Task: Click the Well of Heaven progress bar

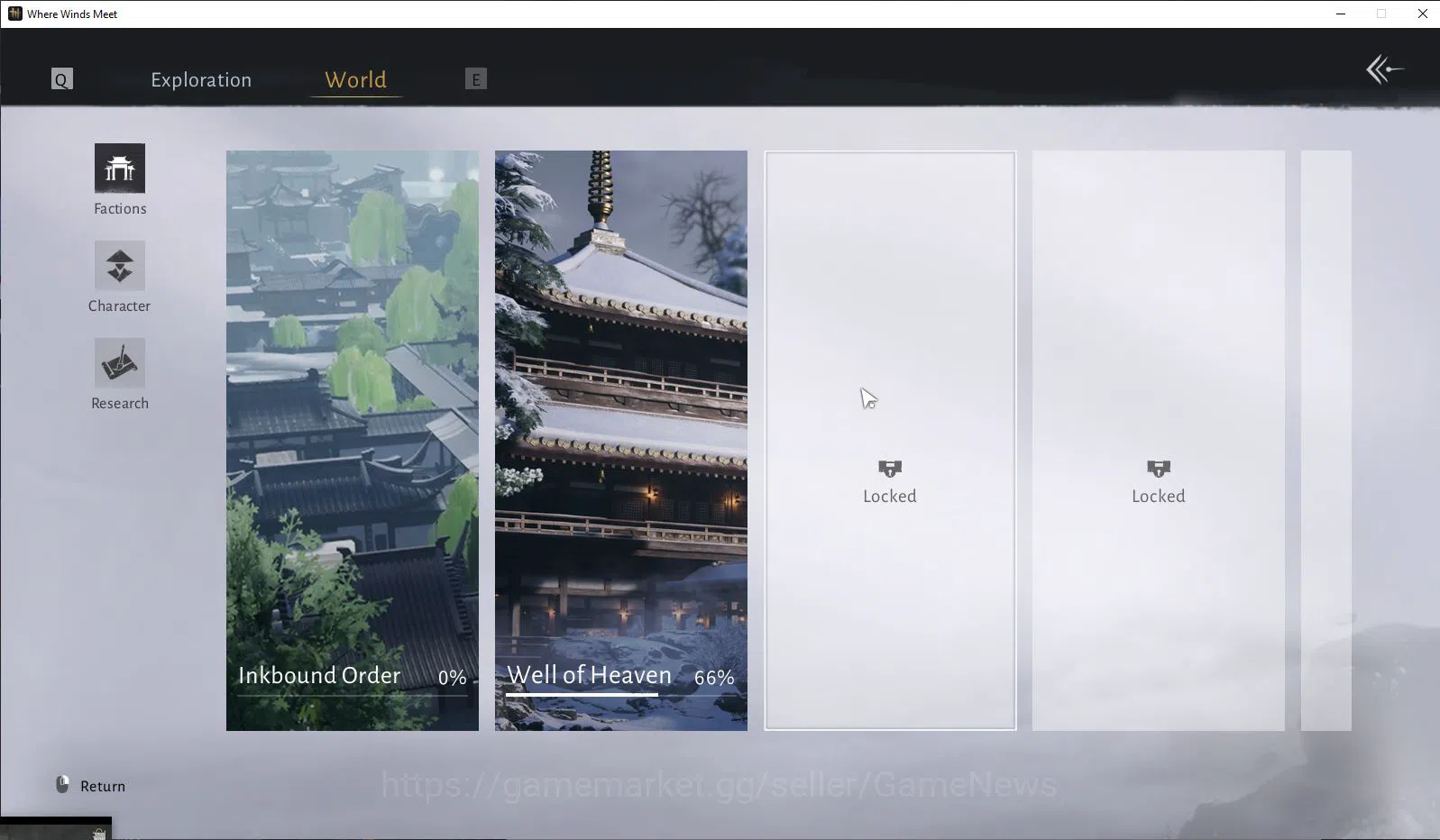Action: point(620,695)
